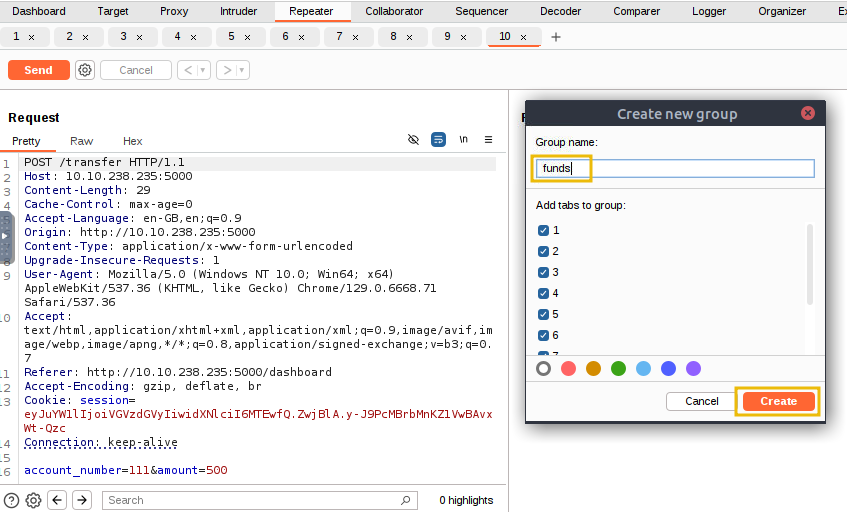Click the request Search field
The height and width of the screenshot is (512, 847).
tap(260, 501)
